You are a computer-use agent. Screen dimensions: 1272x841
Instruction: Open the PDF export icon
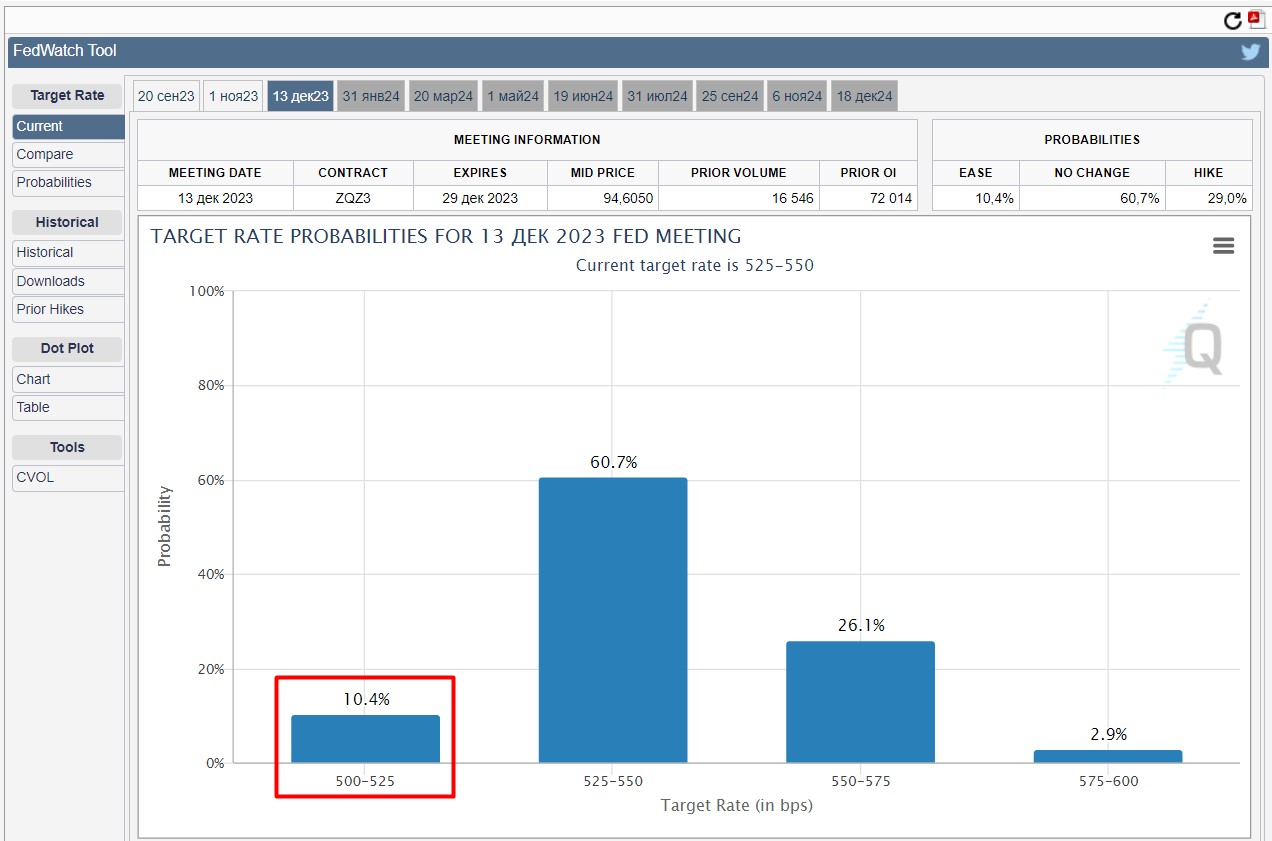1256,19
